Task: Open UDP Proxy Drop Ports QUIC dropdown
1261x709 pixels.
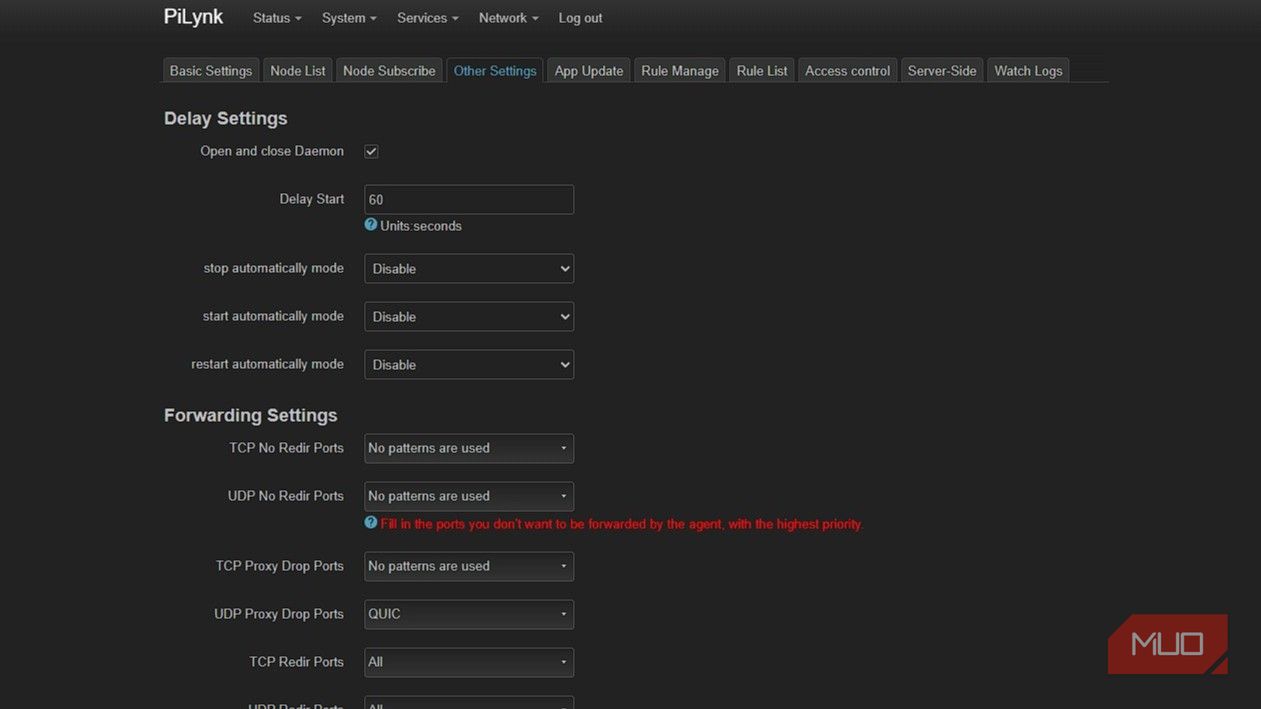Action: coord(469,614)
